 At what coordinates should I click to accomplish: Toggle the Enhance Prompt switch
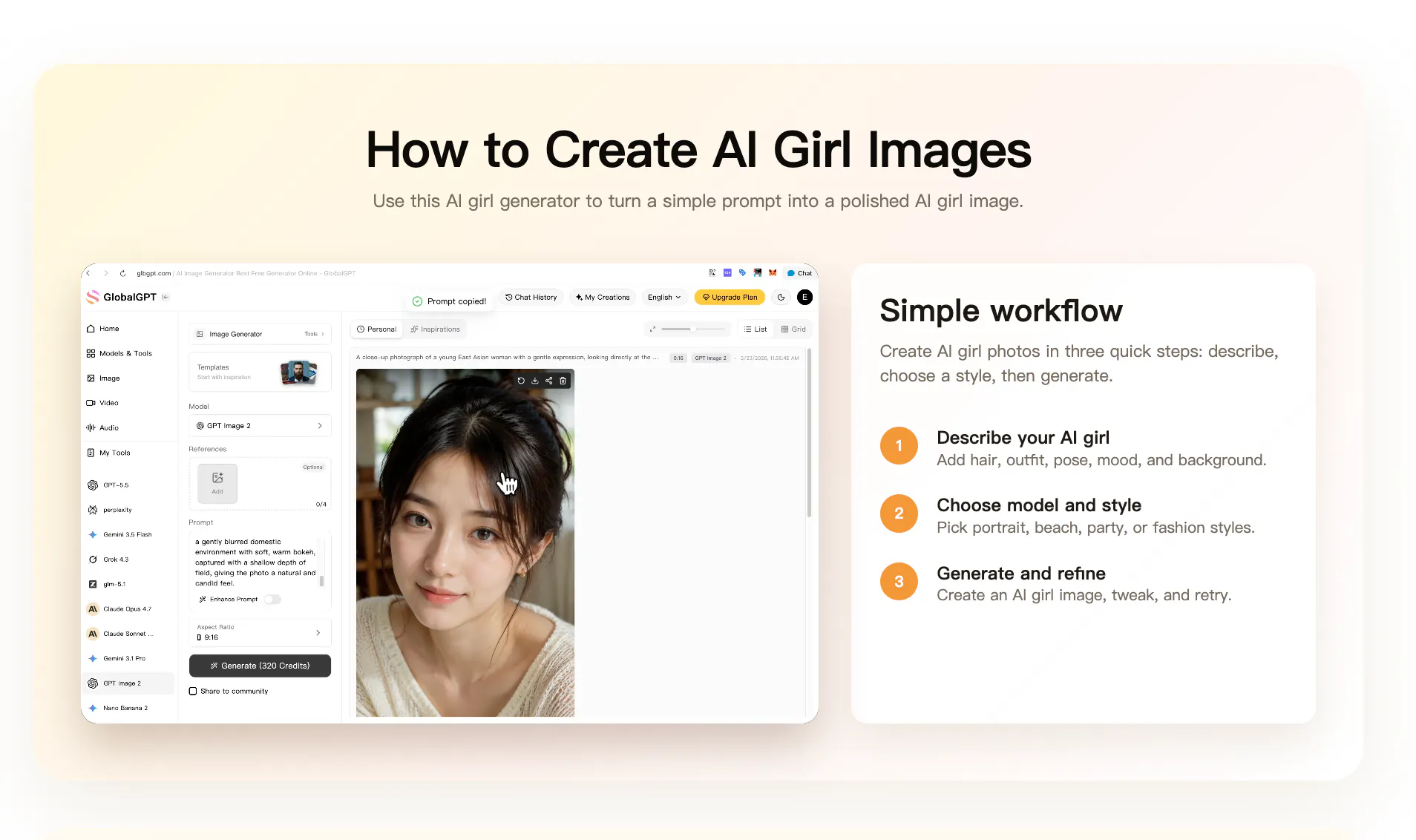272,600
